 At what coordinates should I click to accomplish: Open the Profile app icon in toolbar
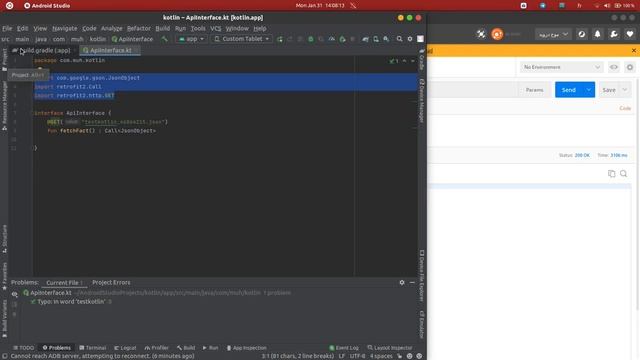click(332, 39)
